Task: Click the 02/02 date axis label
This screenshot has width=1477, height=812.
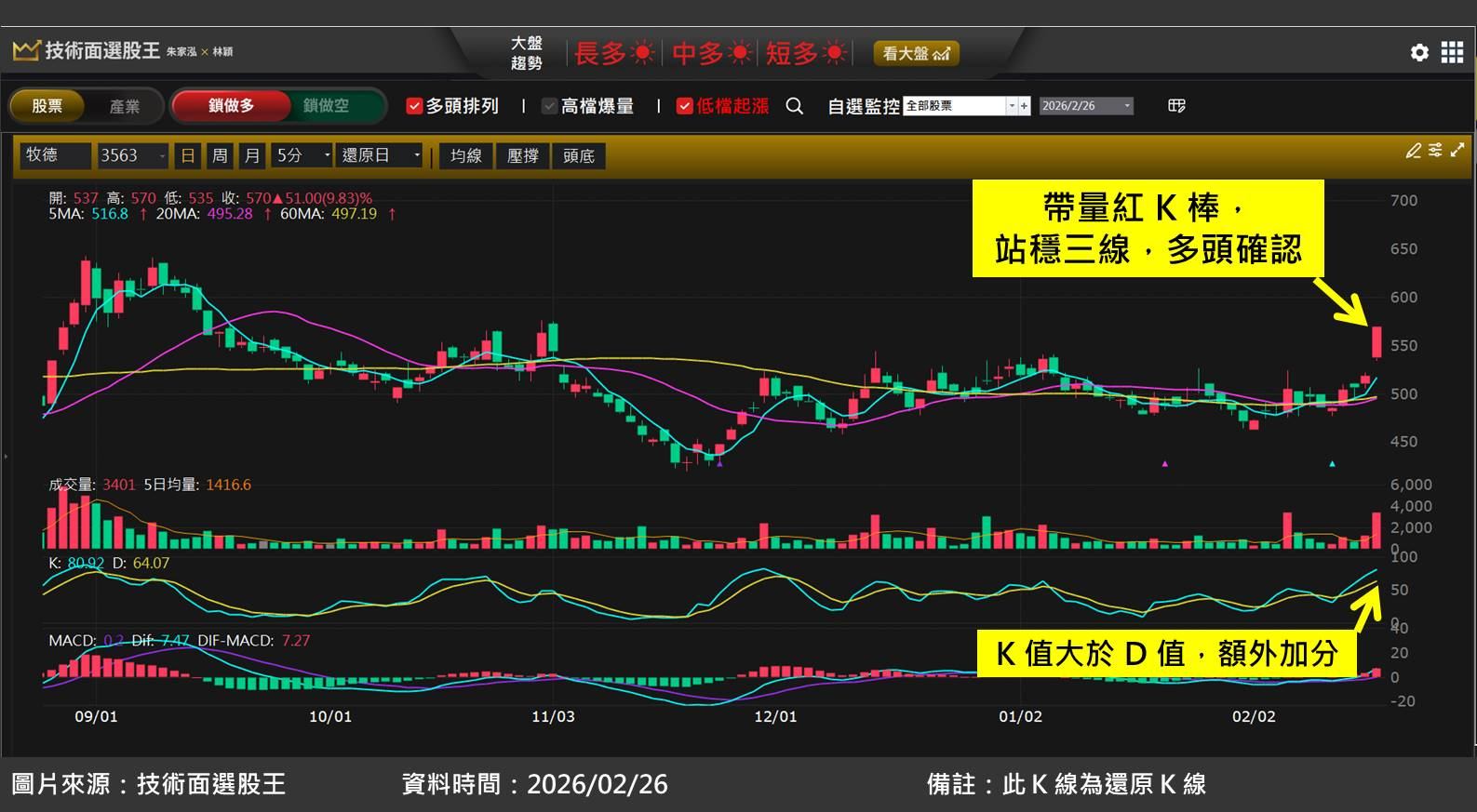Action: pyautogui.click(x=1254, y=717)
